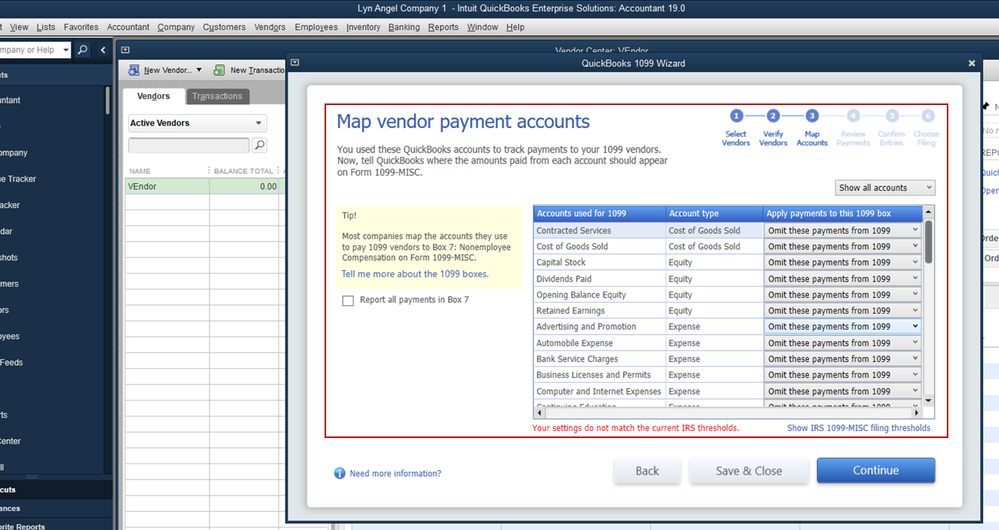
Task: Open 1099 box dropdown for Retained Earnings
Action: pyautogui.click(x=843, y=311)
